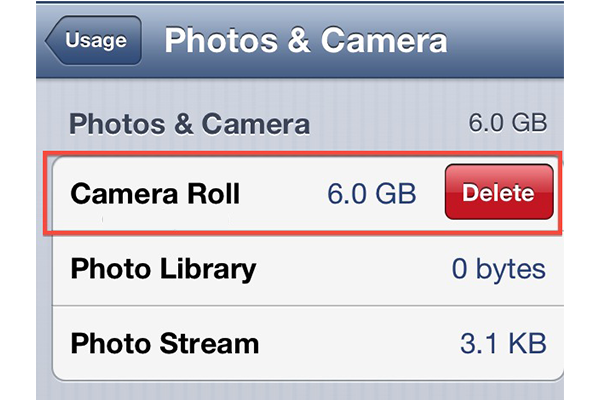Tap the 0 bytes value for Photo Library
This screenshot has width=600, height=400.
coord(499,269)
